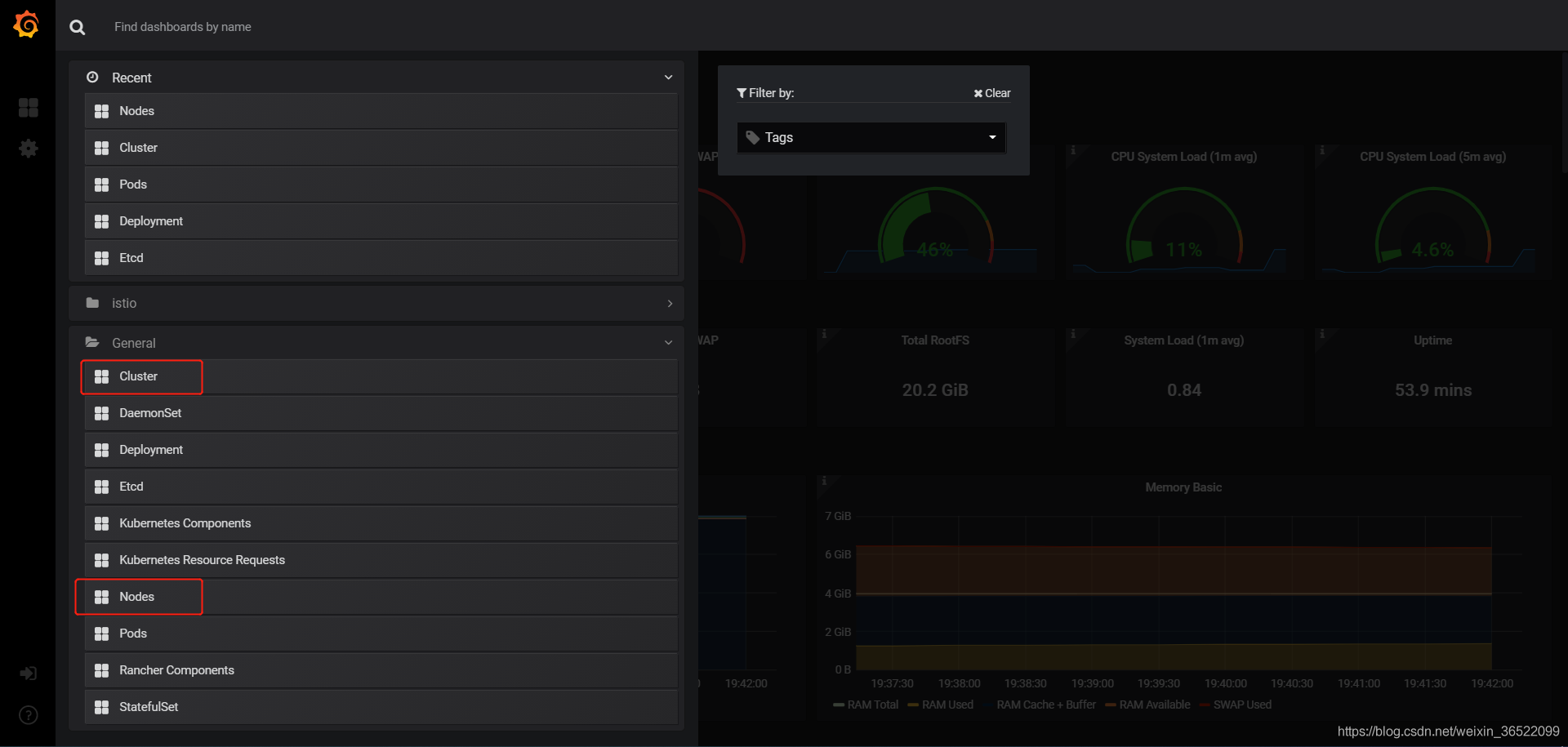Screen dimensions: 1568x747
Task: Click the tag icon in Tags filter
Action: 753,137
